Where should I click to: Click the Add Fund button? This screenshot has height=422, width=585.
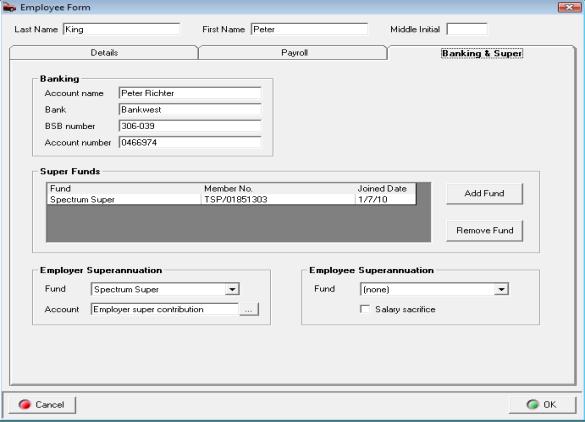pos(484,193)
